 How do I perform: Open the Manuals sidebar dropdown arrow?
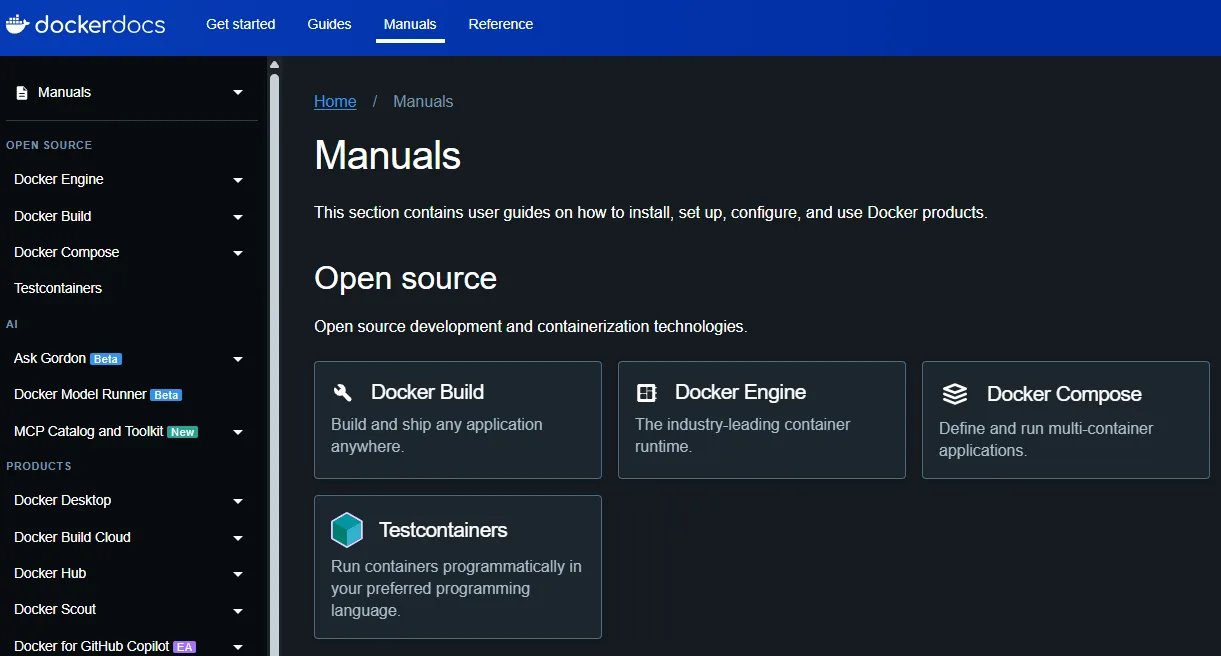[x=238, y=93]
